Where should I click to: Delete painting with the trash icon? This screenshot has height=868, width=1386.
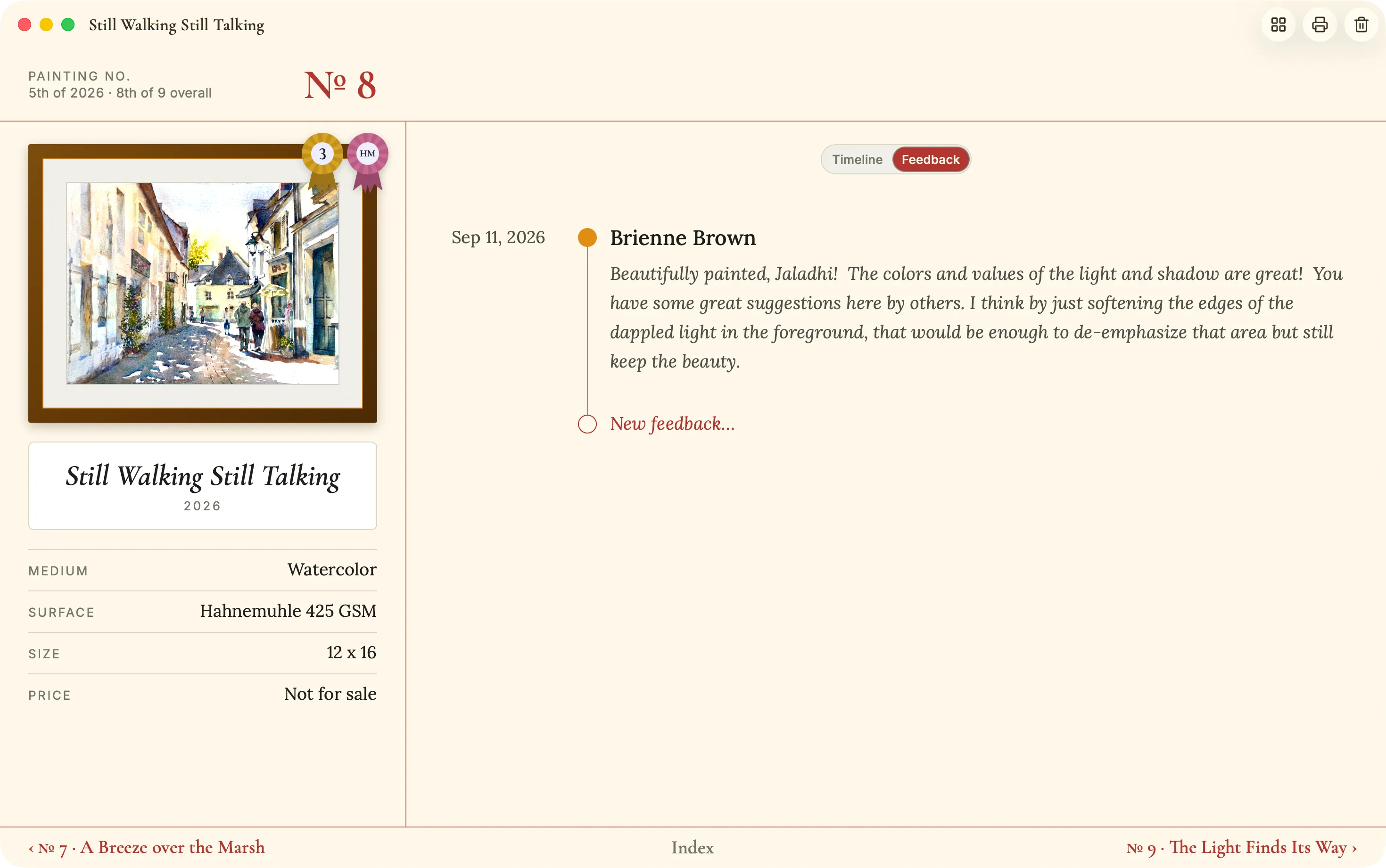1361,25
